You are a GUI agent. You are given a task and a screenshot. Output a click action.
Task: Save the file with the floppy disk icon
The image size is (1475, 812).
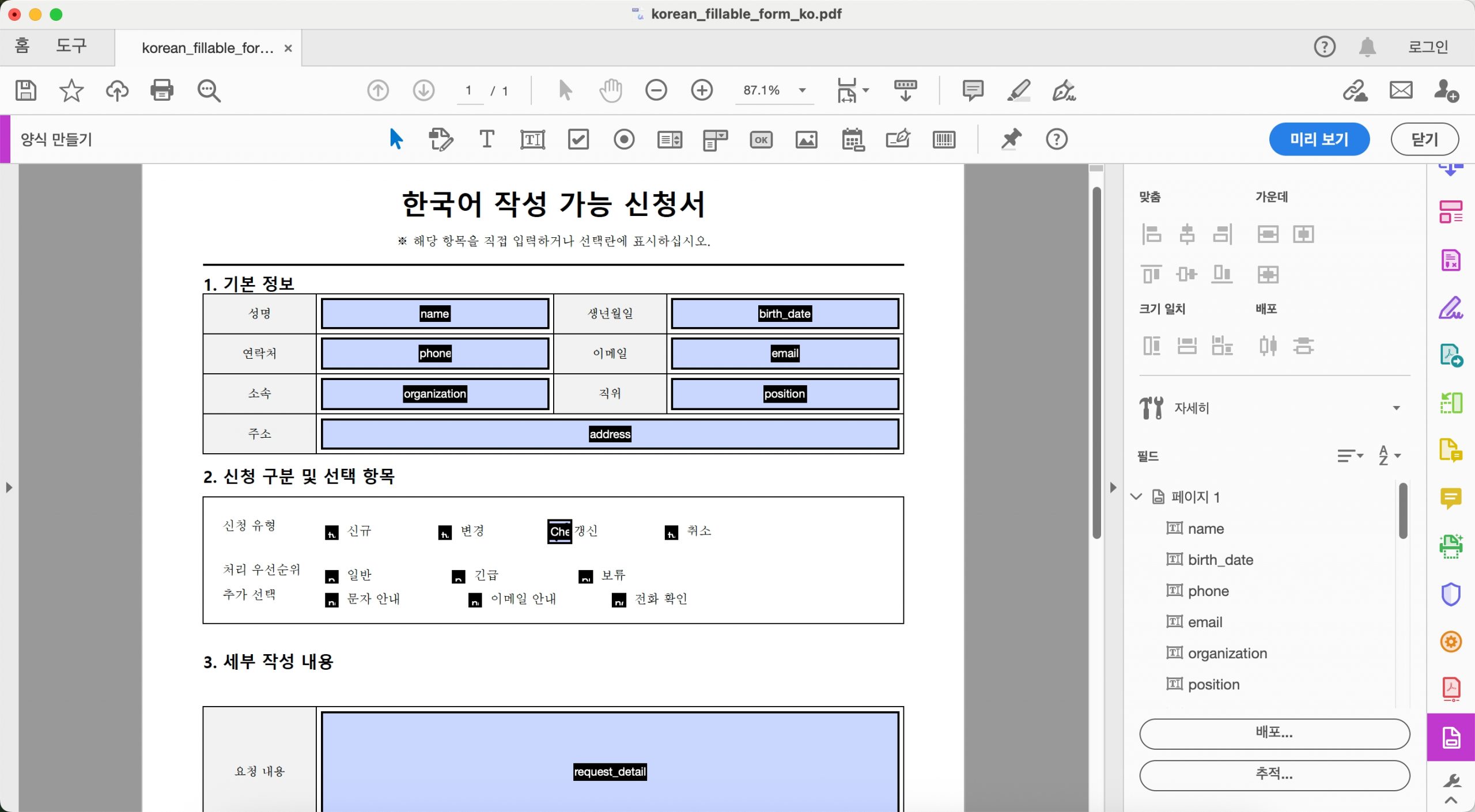point(25,90)
